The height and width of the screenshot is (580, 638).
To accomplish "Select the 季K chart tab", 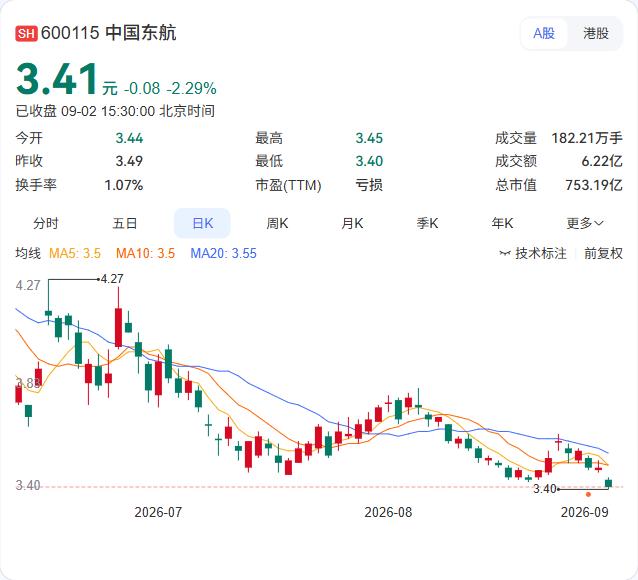I will [x=427, y=223].
